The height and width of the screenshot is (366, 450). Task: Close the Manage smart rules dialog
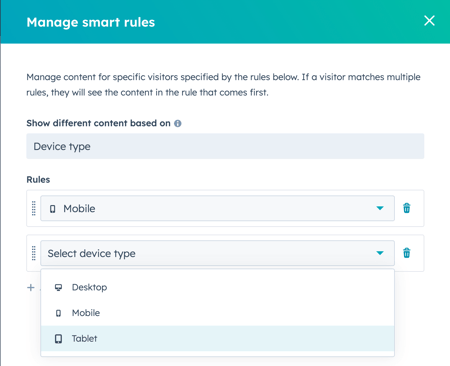[429, 21]
